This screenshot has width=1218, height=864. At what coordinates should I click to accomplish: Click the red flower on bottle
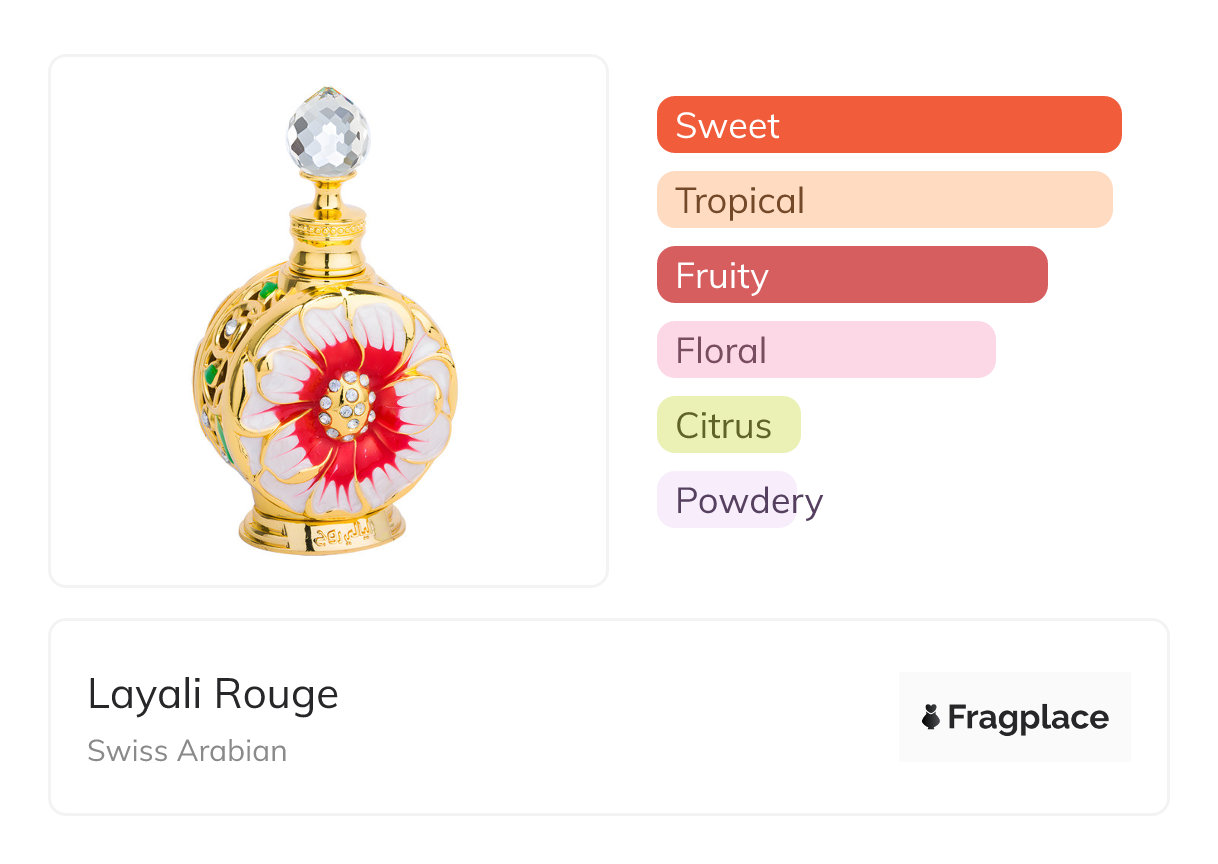tap(345, 405)
